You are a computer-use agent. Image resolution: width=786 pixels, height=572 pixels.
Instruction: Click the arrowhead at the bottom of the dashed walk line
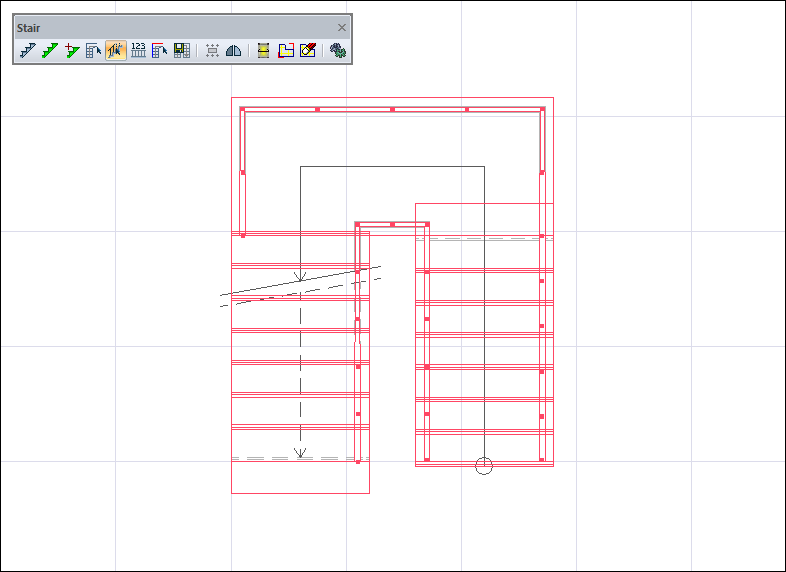coord(300,453)
